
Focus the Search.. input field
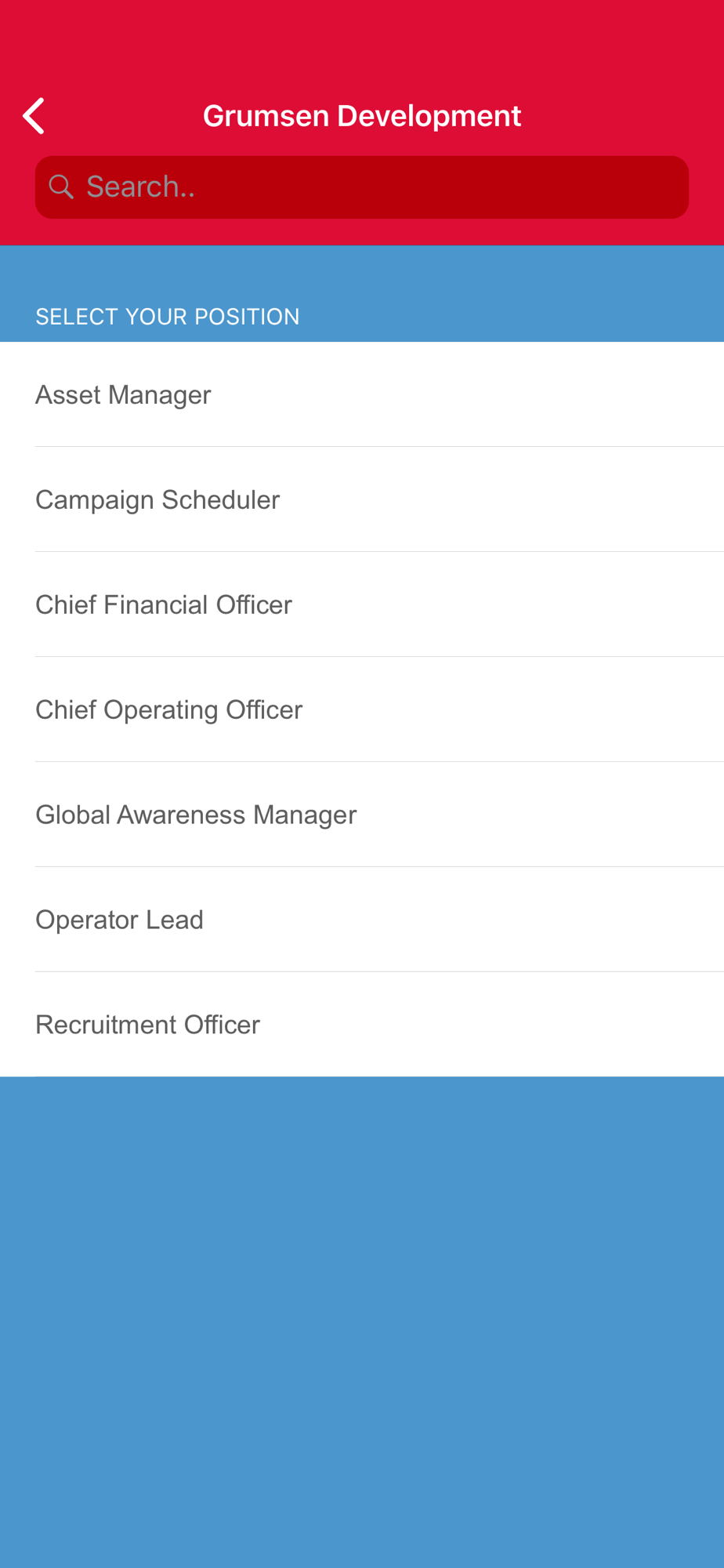[x=362, y=187]
